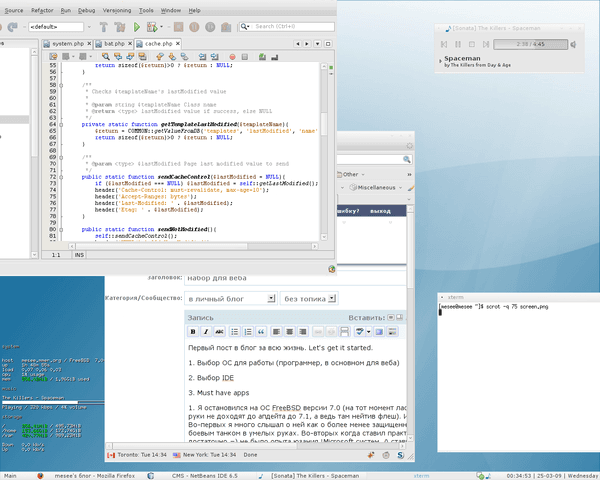Open the Source menu
600x480 pixels.
pos(13,10)
